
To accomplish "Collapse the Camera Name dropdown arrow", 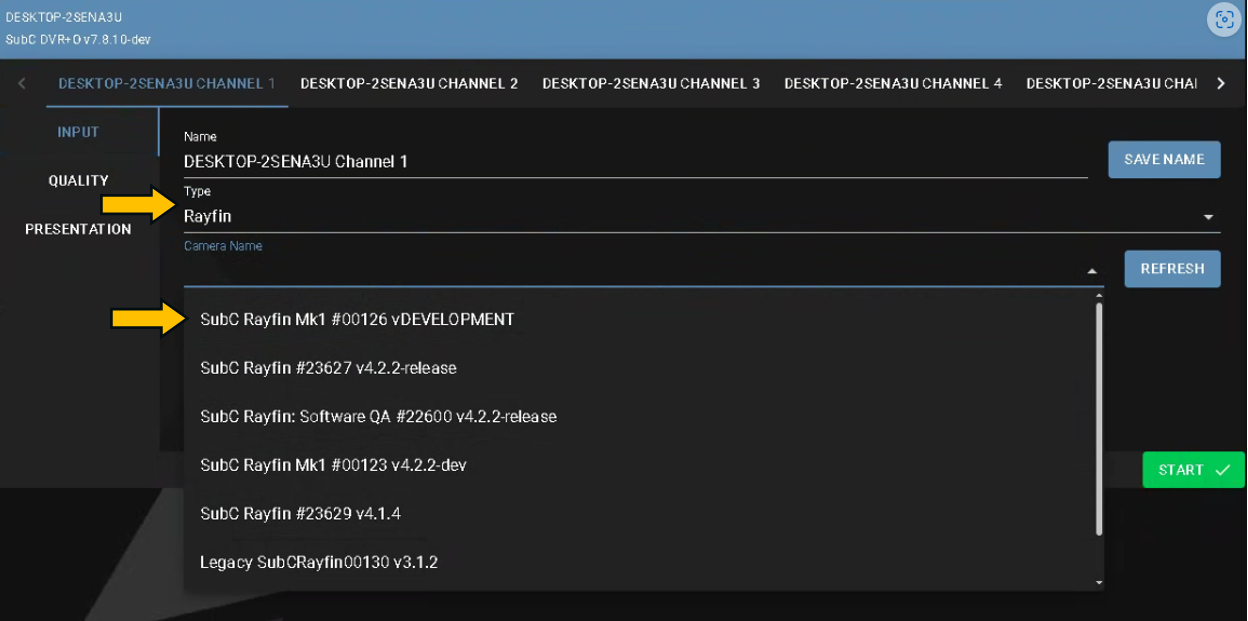I will (x=1092, y=271).
